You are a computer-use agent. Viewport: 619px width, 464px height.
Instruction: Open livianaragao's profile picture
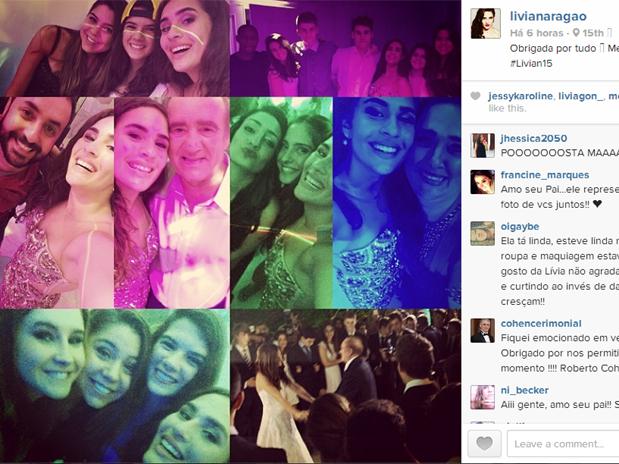click(x=485, y=23)
